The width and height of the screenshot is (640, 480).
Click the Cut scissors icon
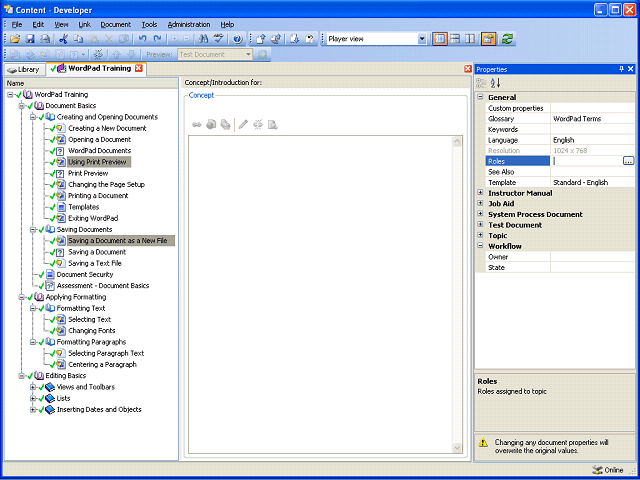click(63, 39)
